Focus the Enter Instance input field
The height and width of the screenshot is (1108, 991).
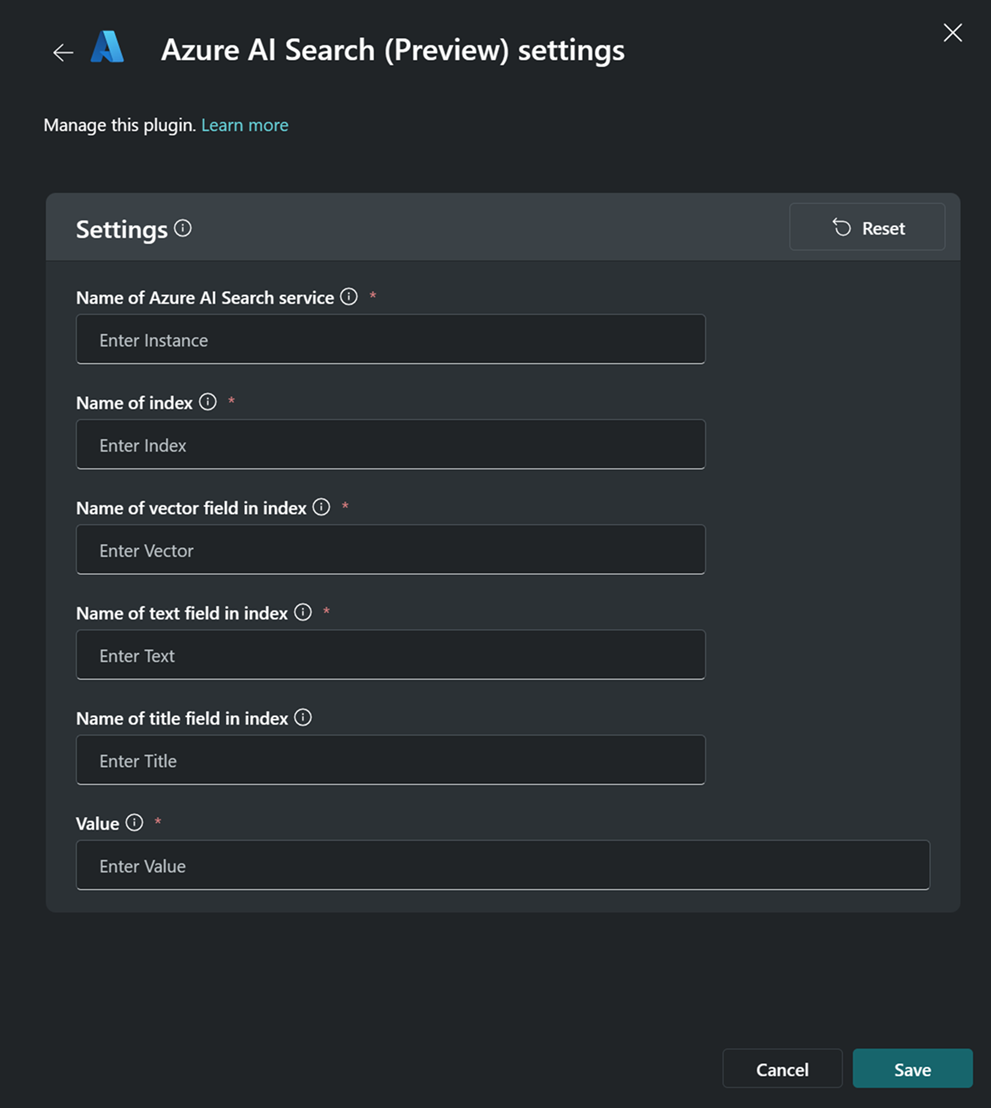tap(391, 340)
